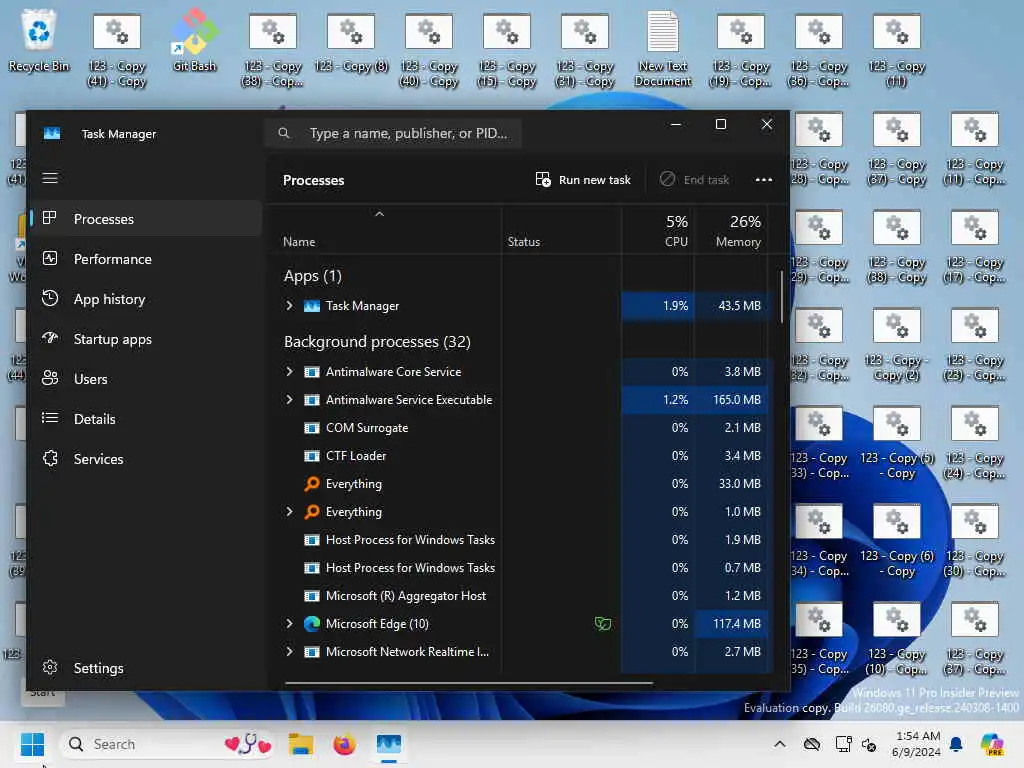This screenshot has width=1024, height=768.
Task: Expand the second Everything process row
Action: coord(289,511)
